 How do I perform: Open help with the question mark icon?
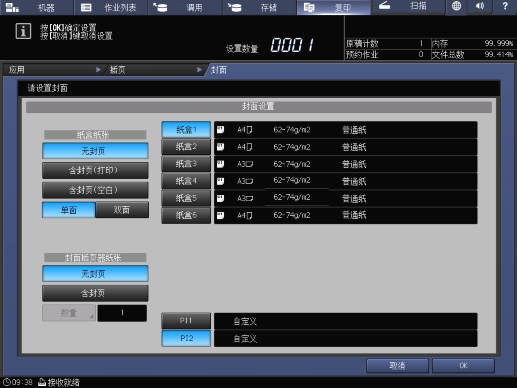[x=505, y=6]
